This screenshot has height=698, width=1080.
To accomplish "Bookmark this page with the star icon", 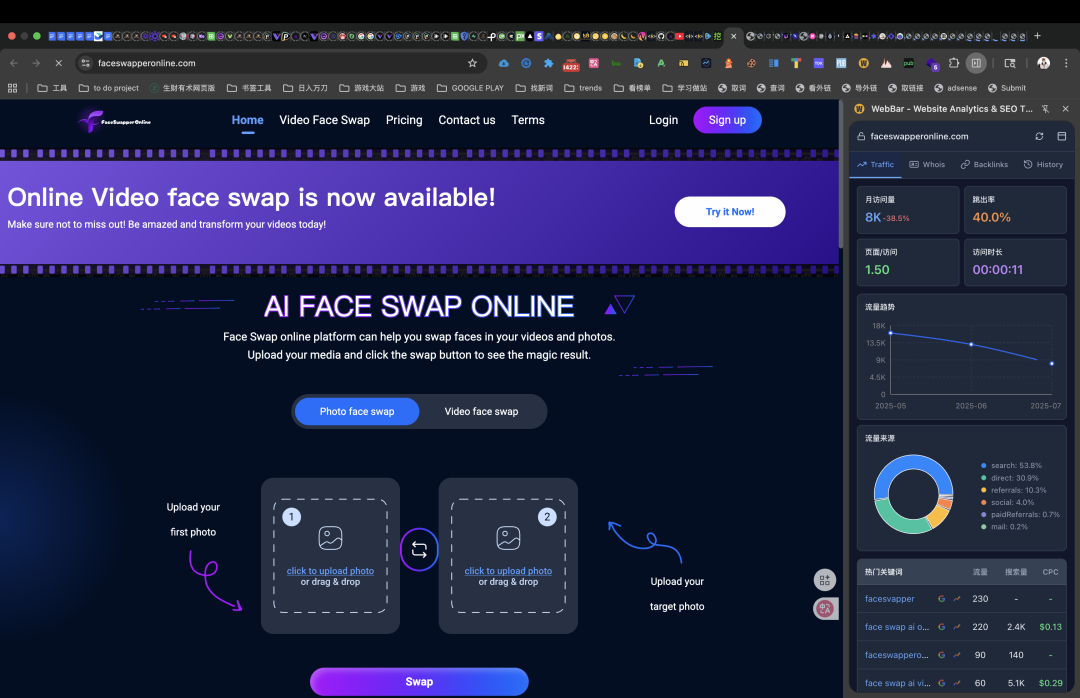I will [472, 63].
